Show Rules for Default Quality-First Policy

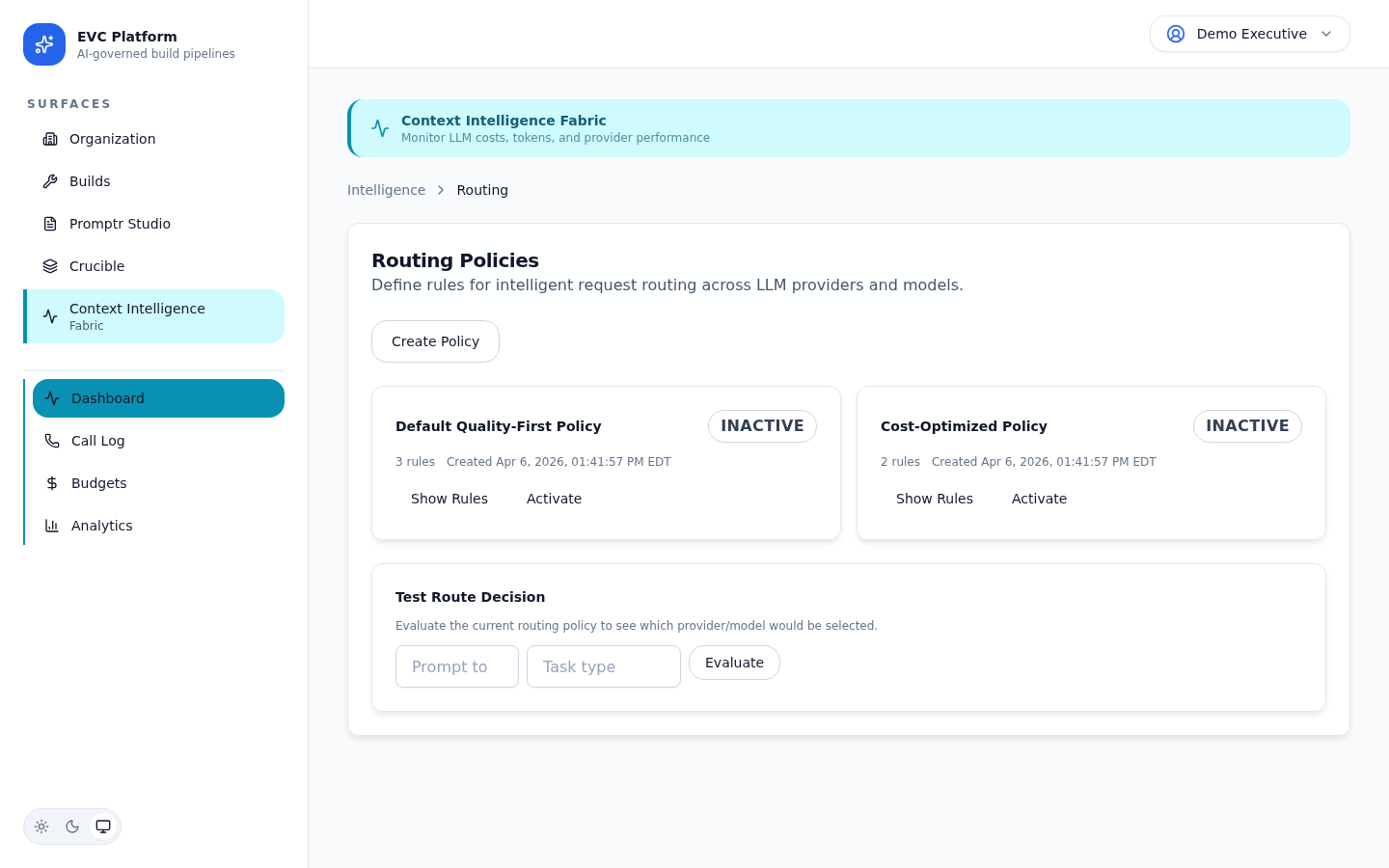(x=449, y=499)
